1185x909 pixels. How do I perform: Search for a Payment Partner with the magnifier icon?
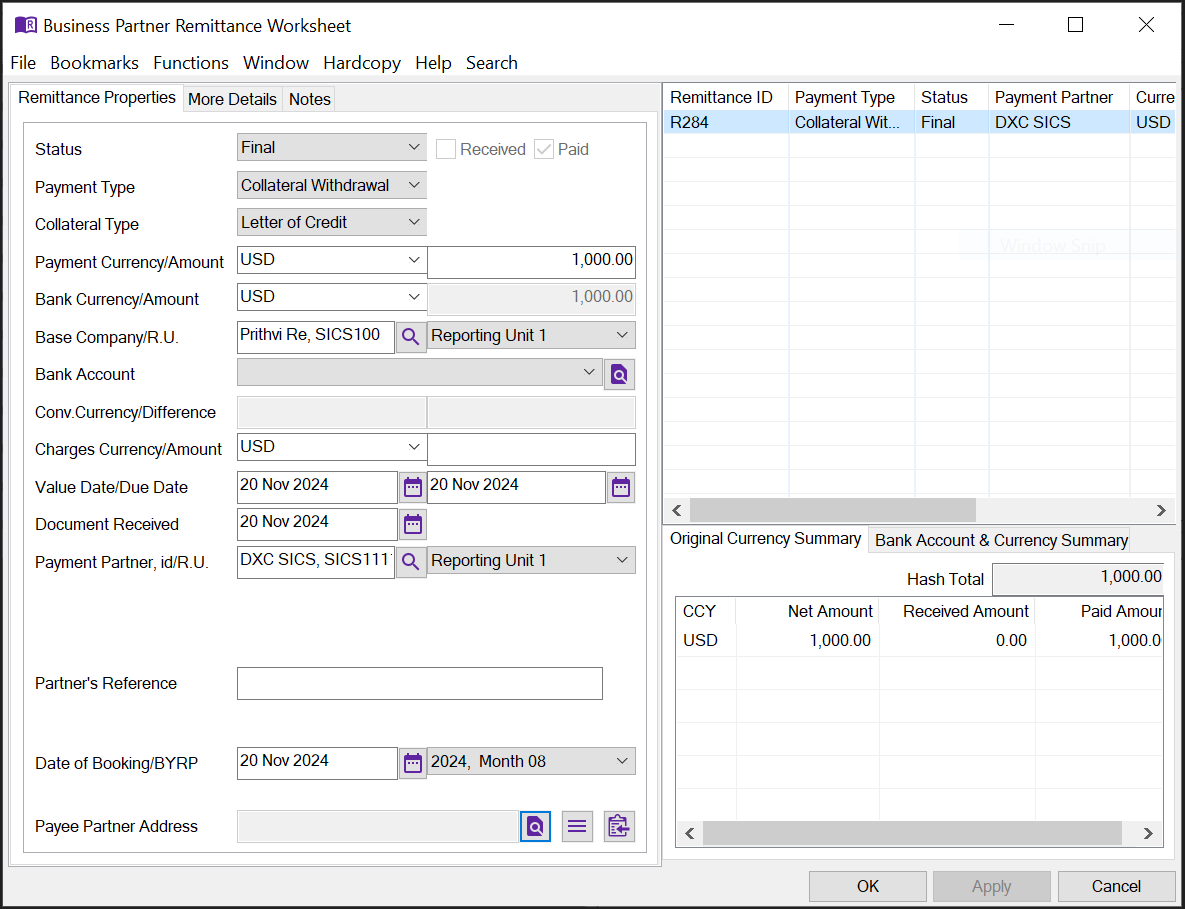coord(411,562)
